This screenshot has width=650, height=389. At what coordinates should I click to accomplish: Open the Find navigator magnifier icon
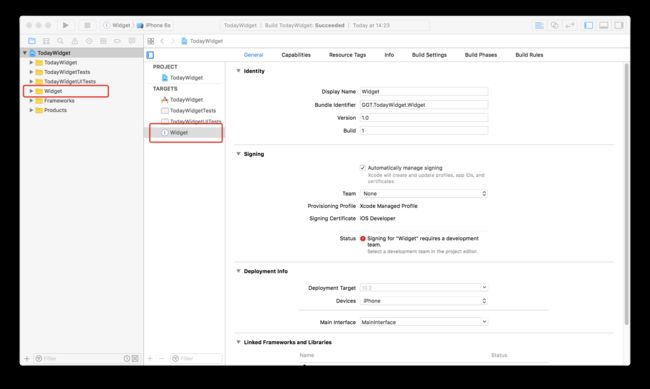point(61,41)
